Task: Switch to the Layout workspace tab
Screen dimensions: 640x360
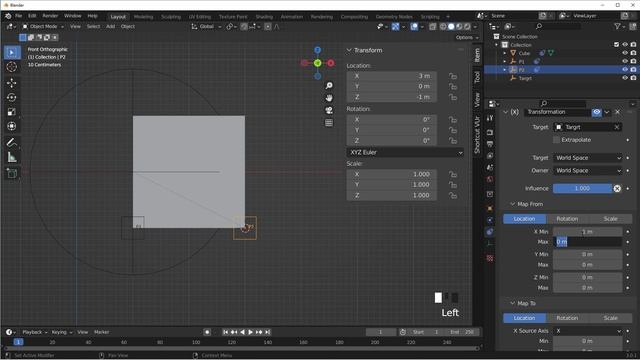Action: (x=118, y=17)
